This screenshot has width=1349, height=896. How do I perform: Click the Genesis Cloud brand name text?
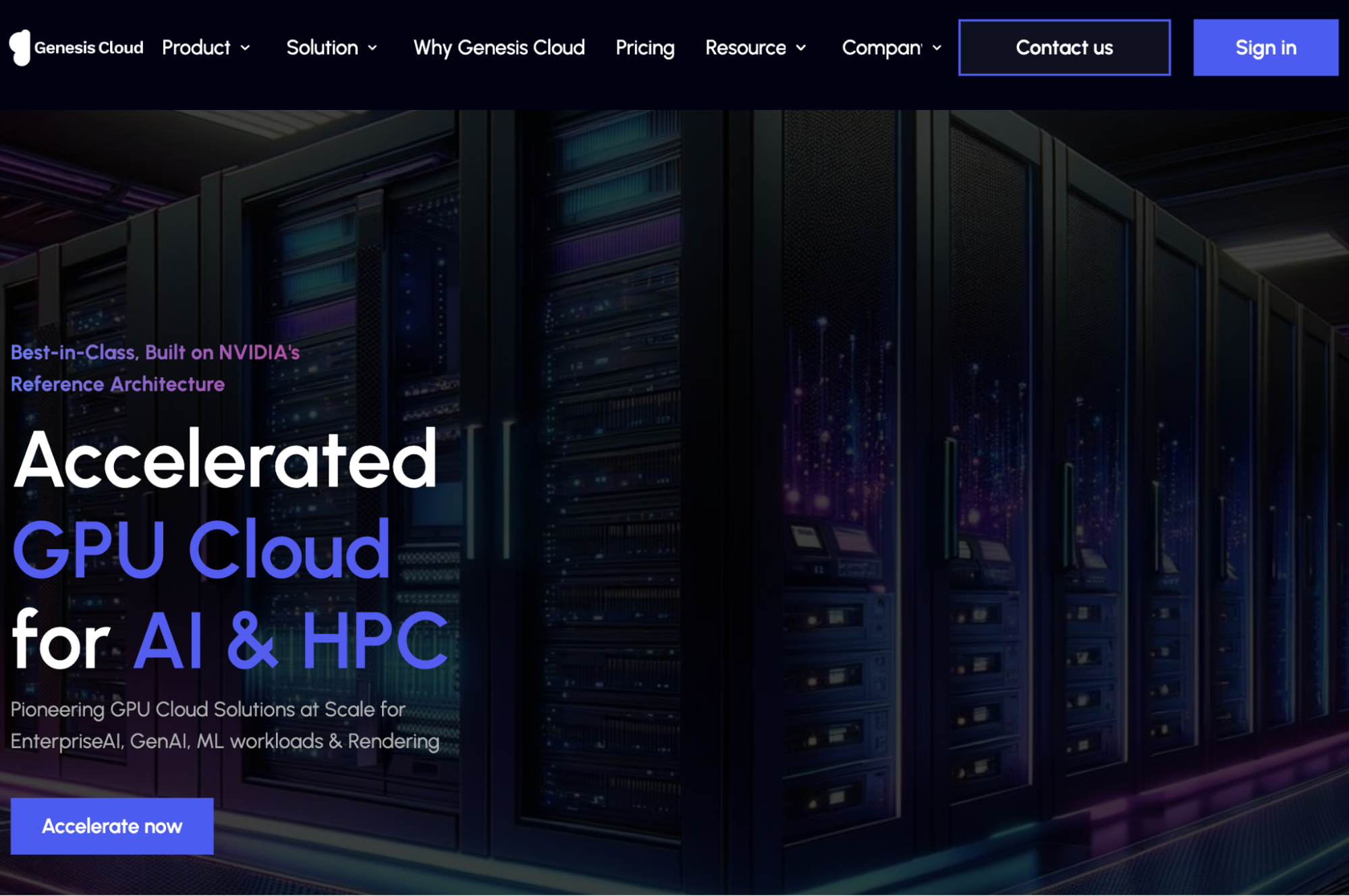(x=90, y=47)
